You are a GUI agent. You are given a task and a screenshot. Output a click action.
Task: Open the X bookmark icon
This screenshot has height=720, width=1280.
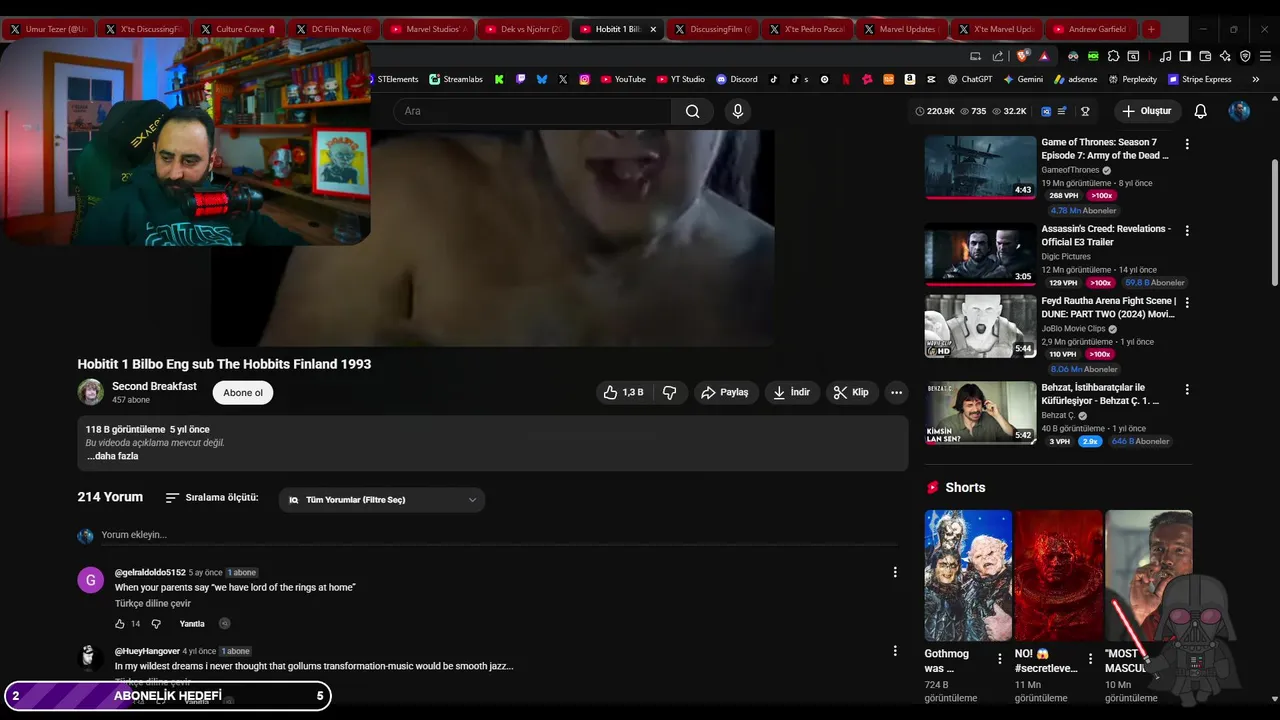(563, 79)
